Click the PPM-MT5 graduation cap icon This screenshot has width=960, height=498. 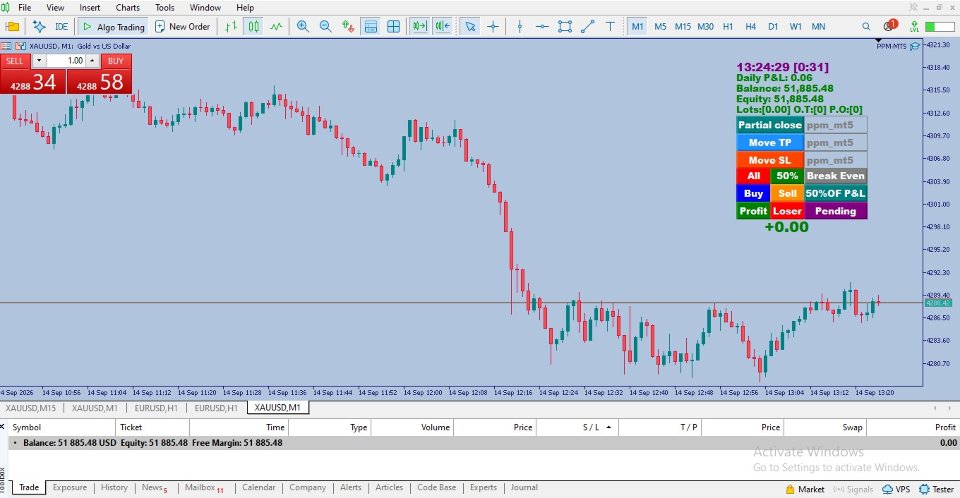(915, 46)
